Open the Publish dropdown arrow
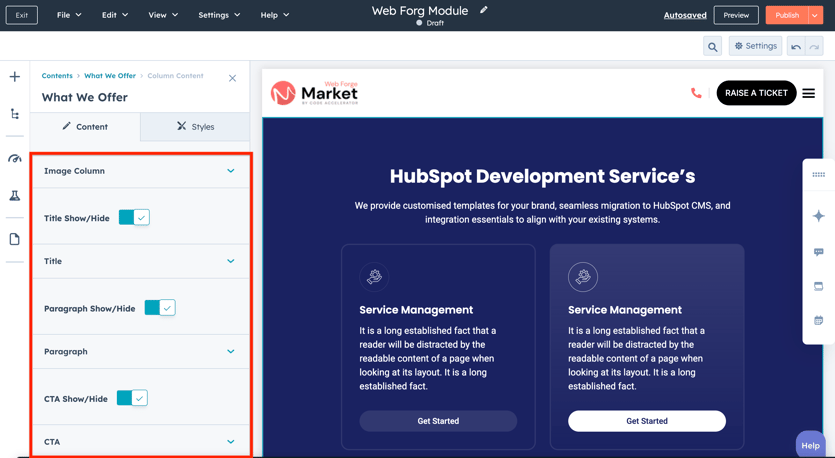Viewport: 835px width, 458px height. [x=816, y=15]
